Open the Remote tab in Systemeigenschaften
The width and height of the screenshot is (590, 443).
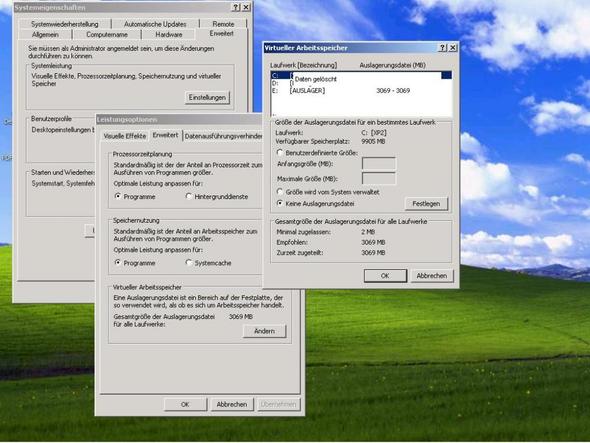pos(223,24)
